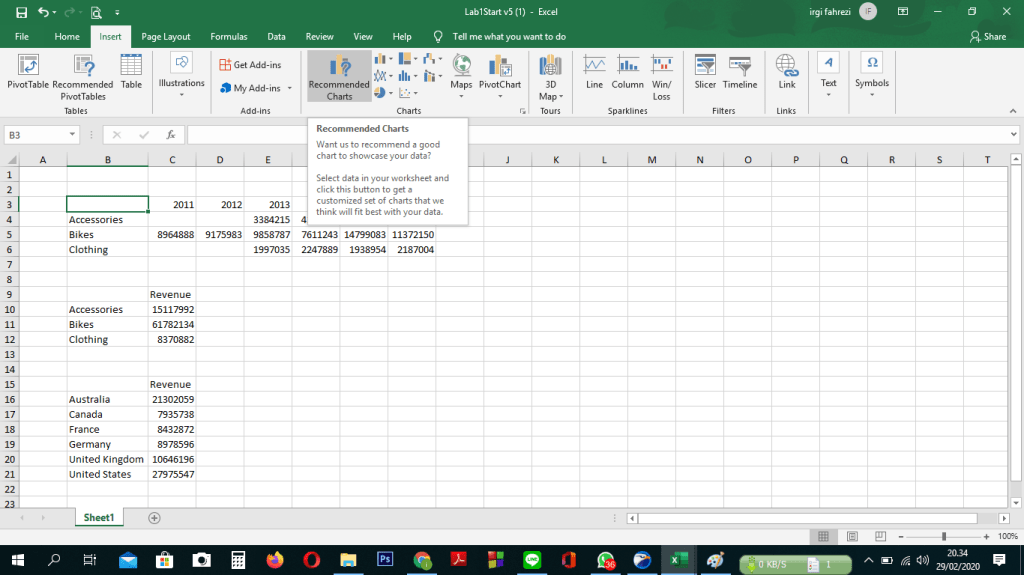Switch to Page Layout view in status bar
1024x575 pixels.
(852, 537)
